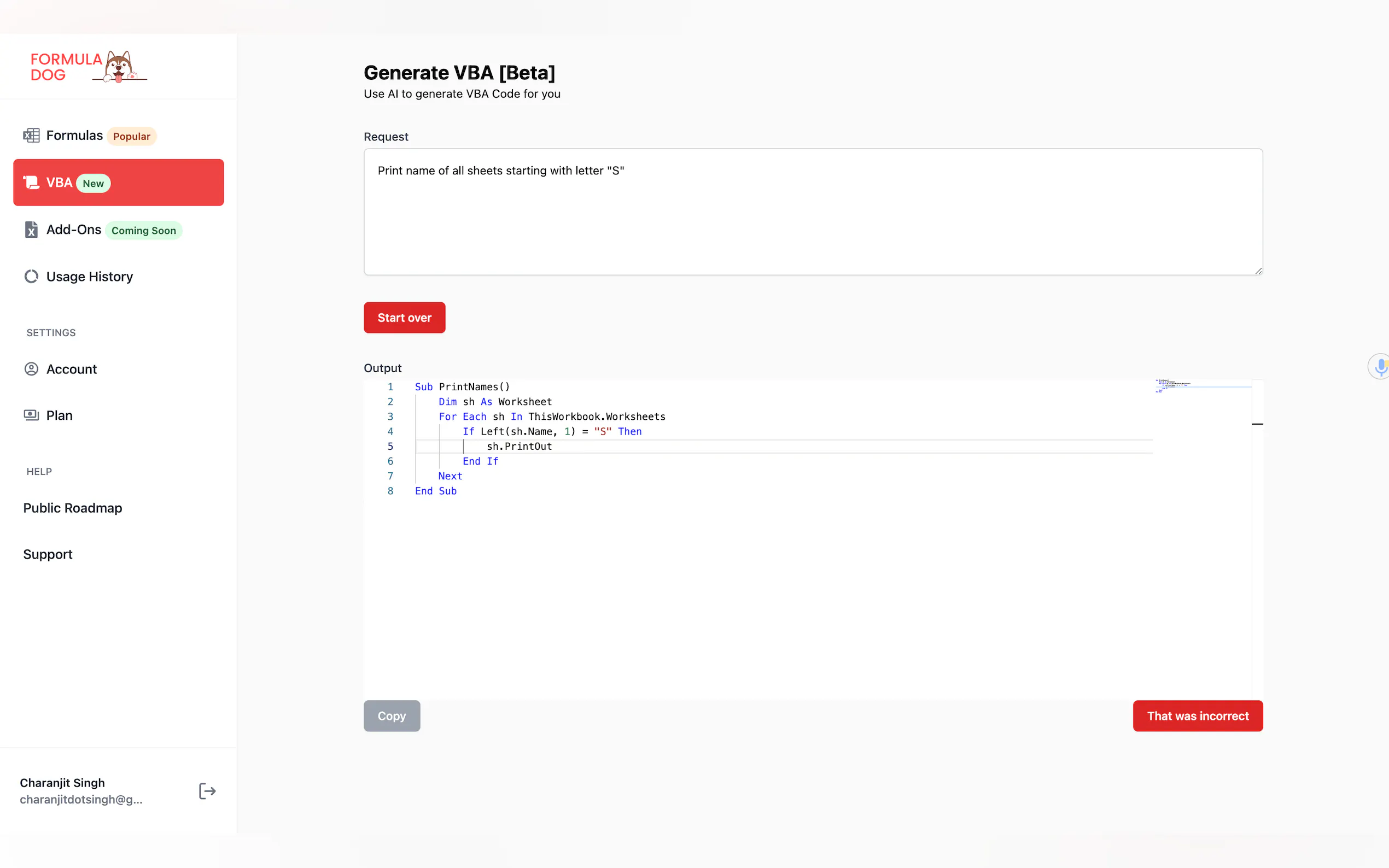The height and width of the screenshot is (868, 1389).
Task: Open Formulas section in sidebar
Action: point(75,136)
